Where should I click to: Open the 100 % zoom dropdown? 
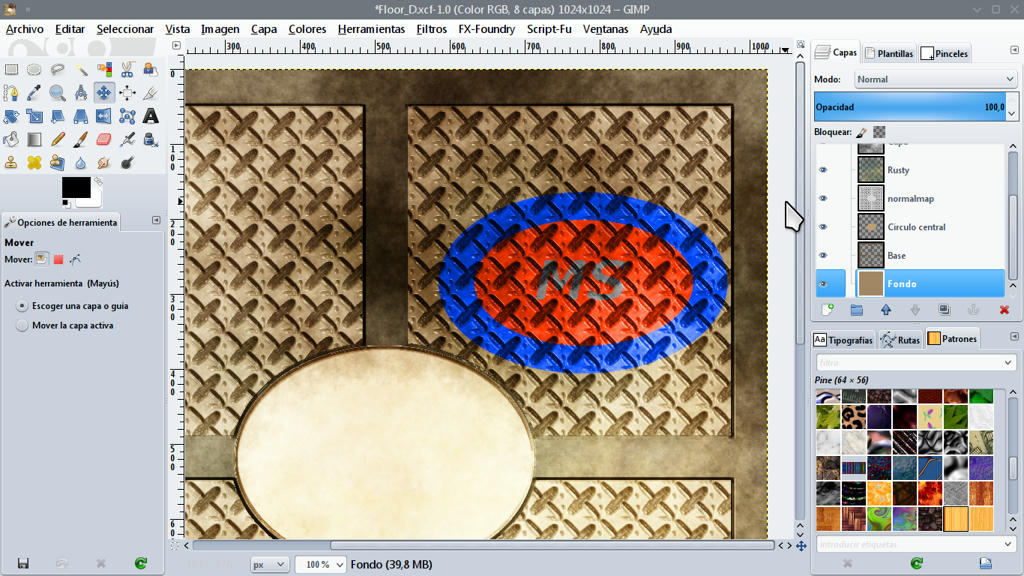(x=320, y=564)
